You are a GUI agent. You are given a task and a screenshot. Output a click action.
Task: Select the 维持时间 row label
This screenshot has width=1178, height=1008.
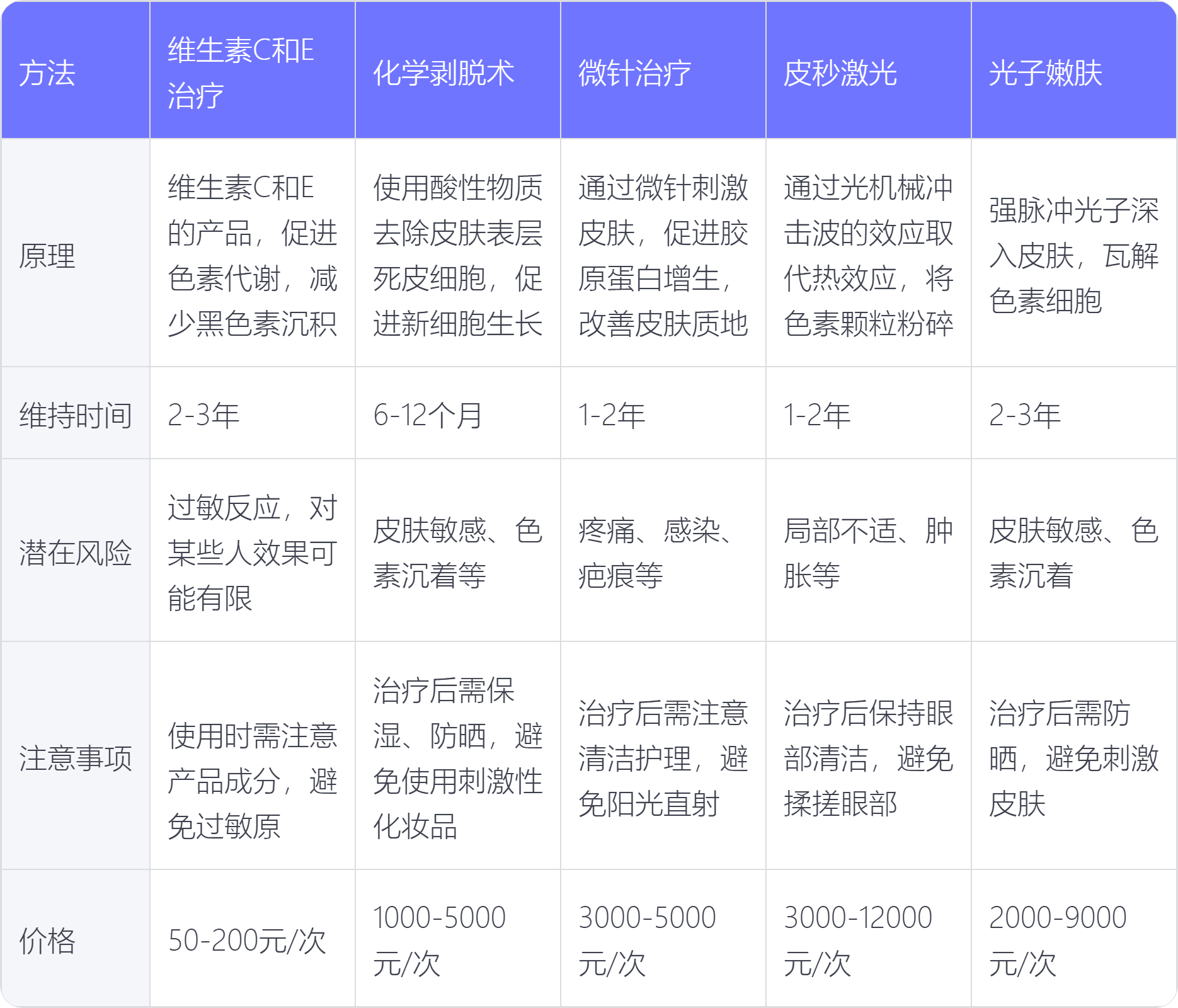click(76, 415)
